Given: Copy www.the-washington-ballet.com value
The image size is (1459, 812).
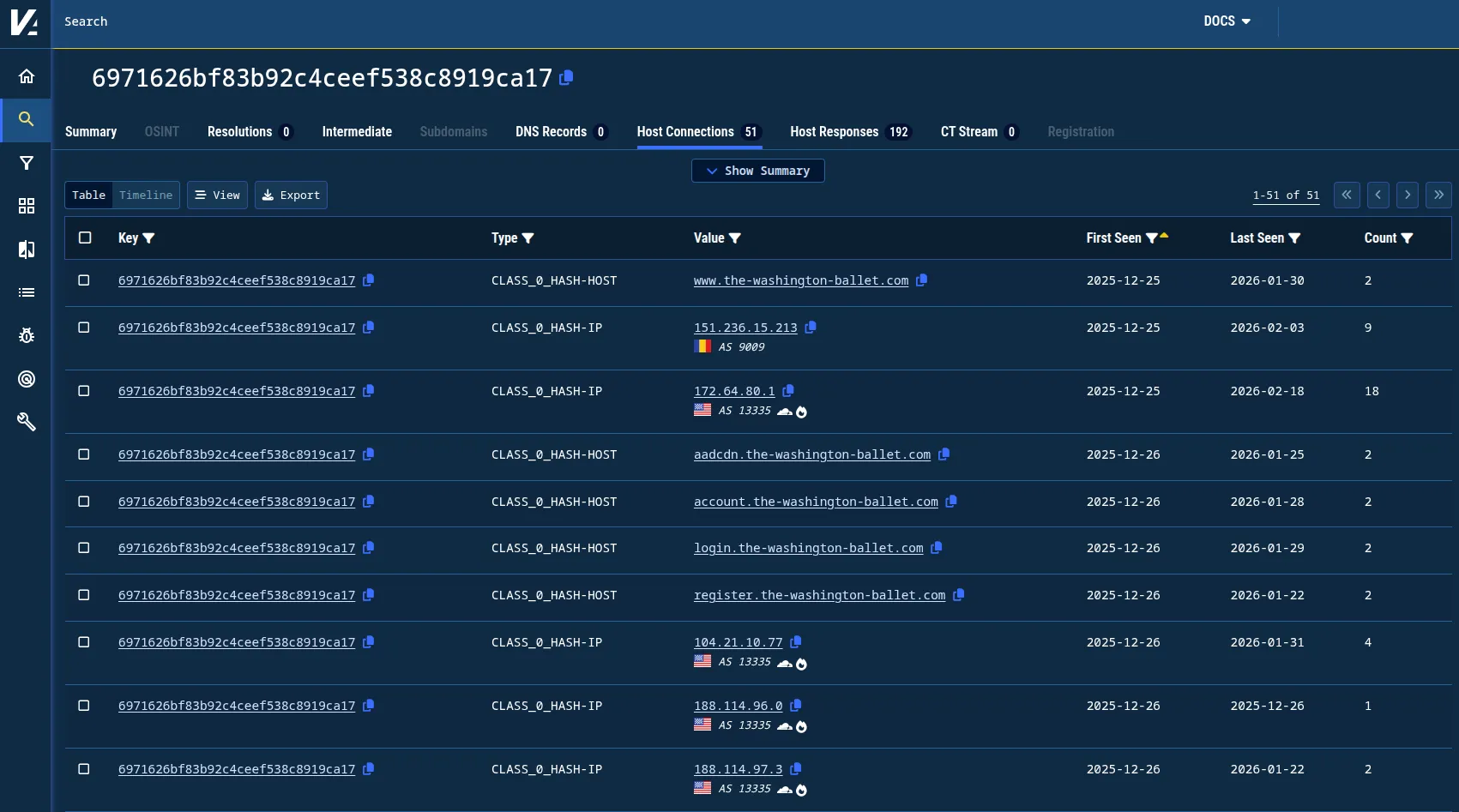Looking at the screenshot, I should pos(922,280).
